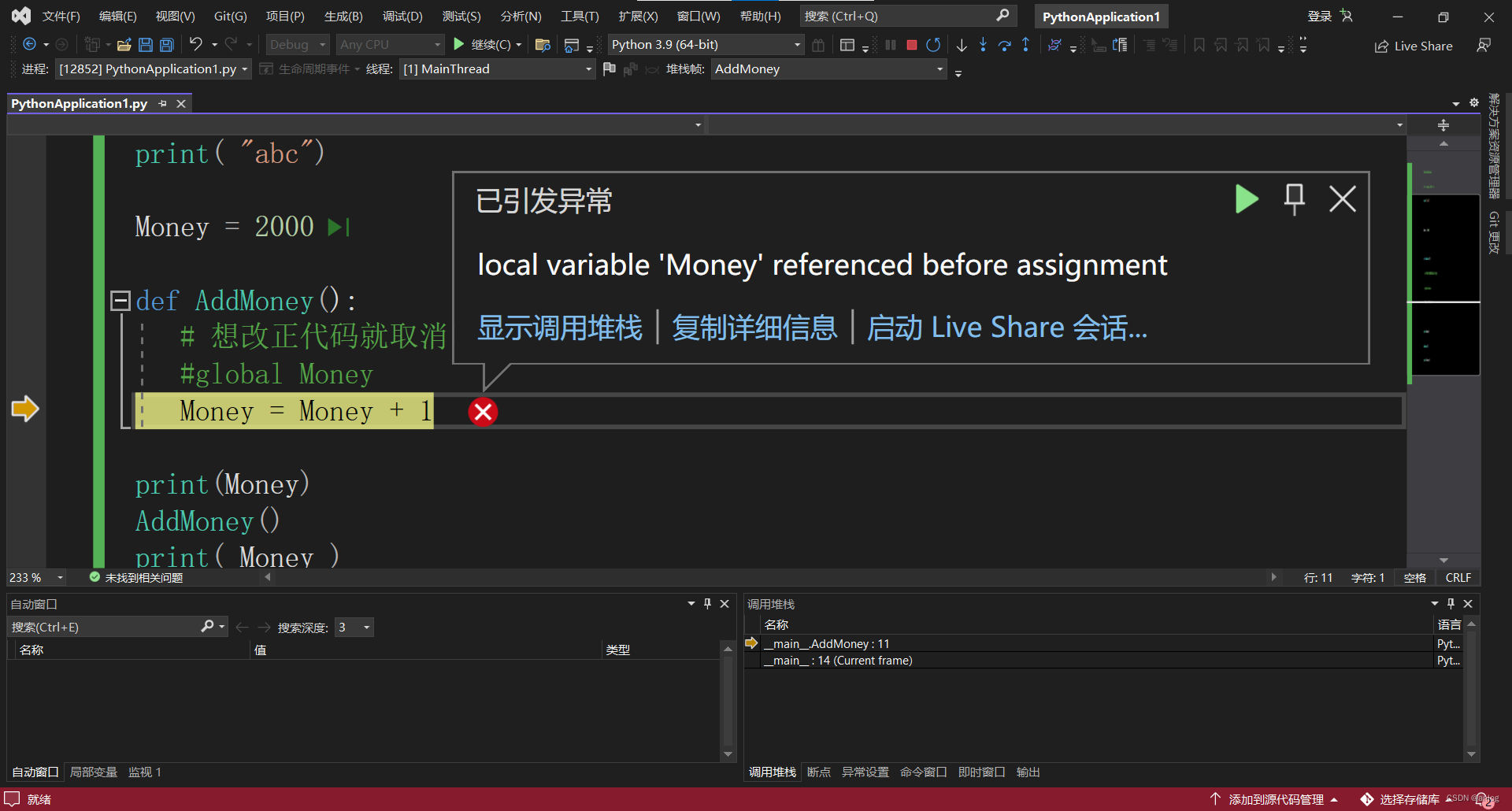Image resolution: width=1512 pixels, height=811 pixels.
Task: Click 添加到源代码管理 in status bar
Action: pos(1275,799)
